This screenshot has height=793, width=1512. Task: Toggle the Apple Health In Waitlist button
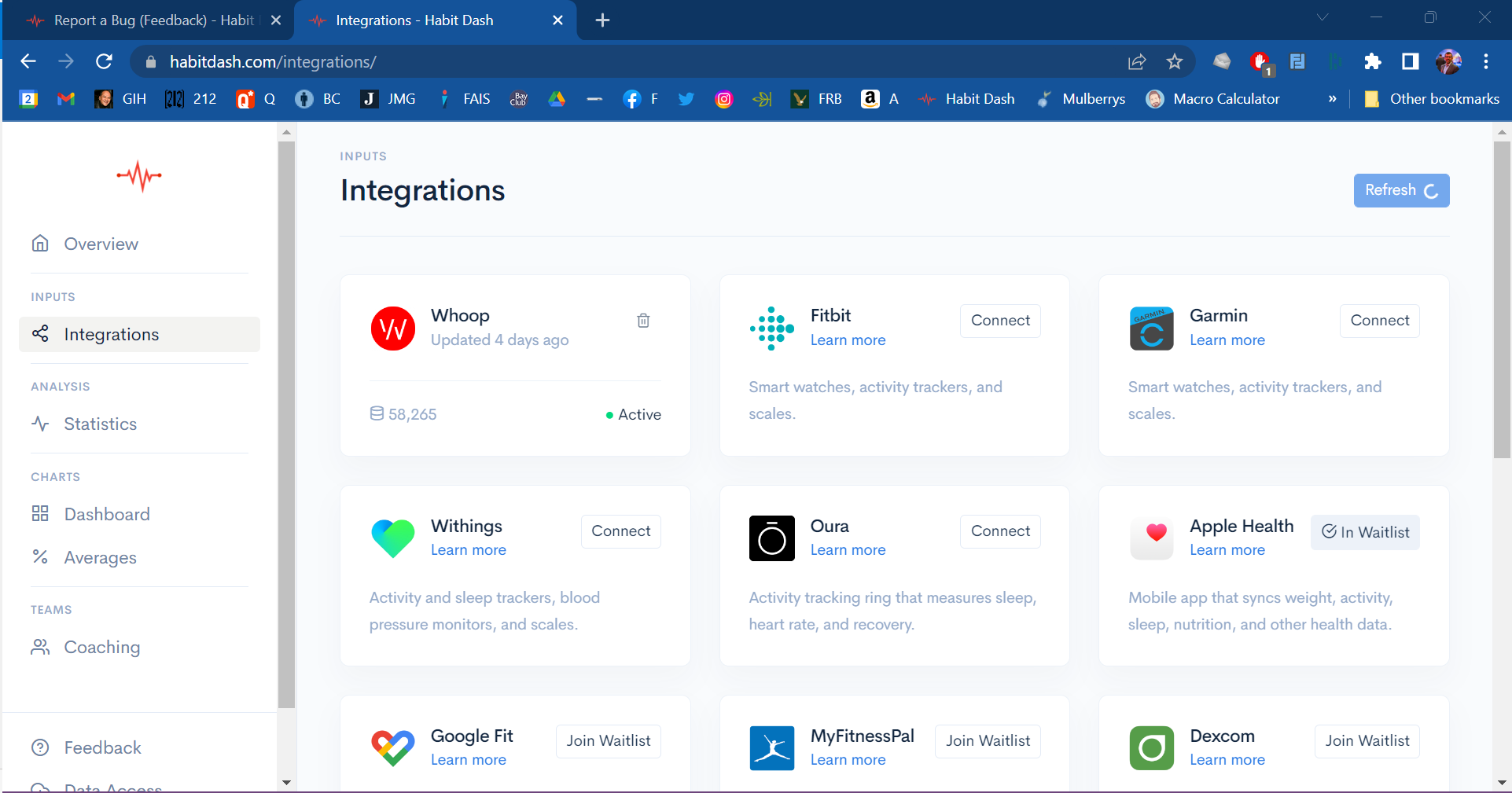(x=1365, y=532)
